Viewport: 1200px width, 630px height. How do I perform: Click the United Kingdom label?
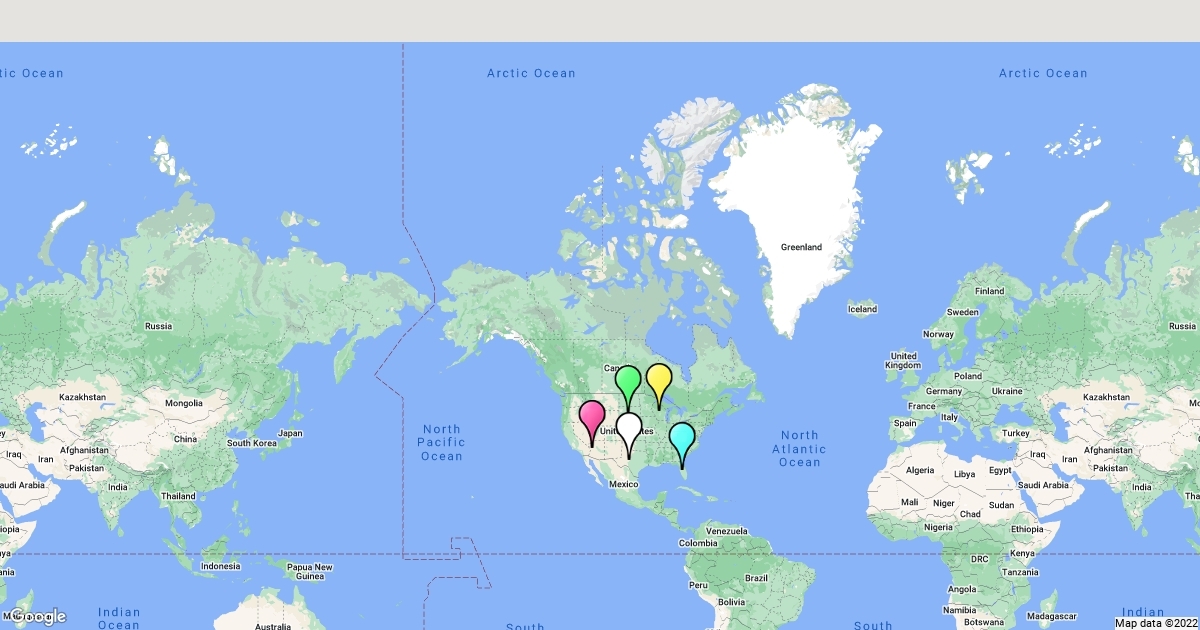coord(903,360)
